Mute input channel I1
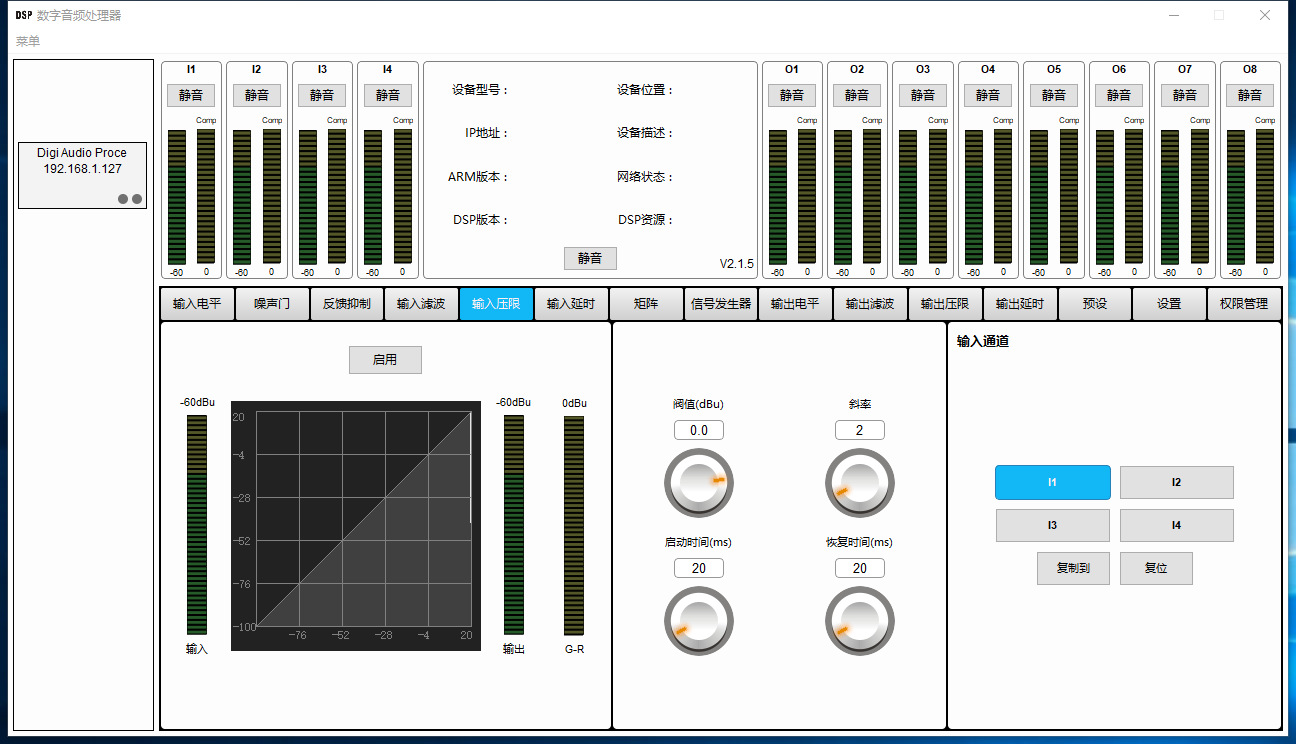 [x=191, y=95]
